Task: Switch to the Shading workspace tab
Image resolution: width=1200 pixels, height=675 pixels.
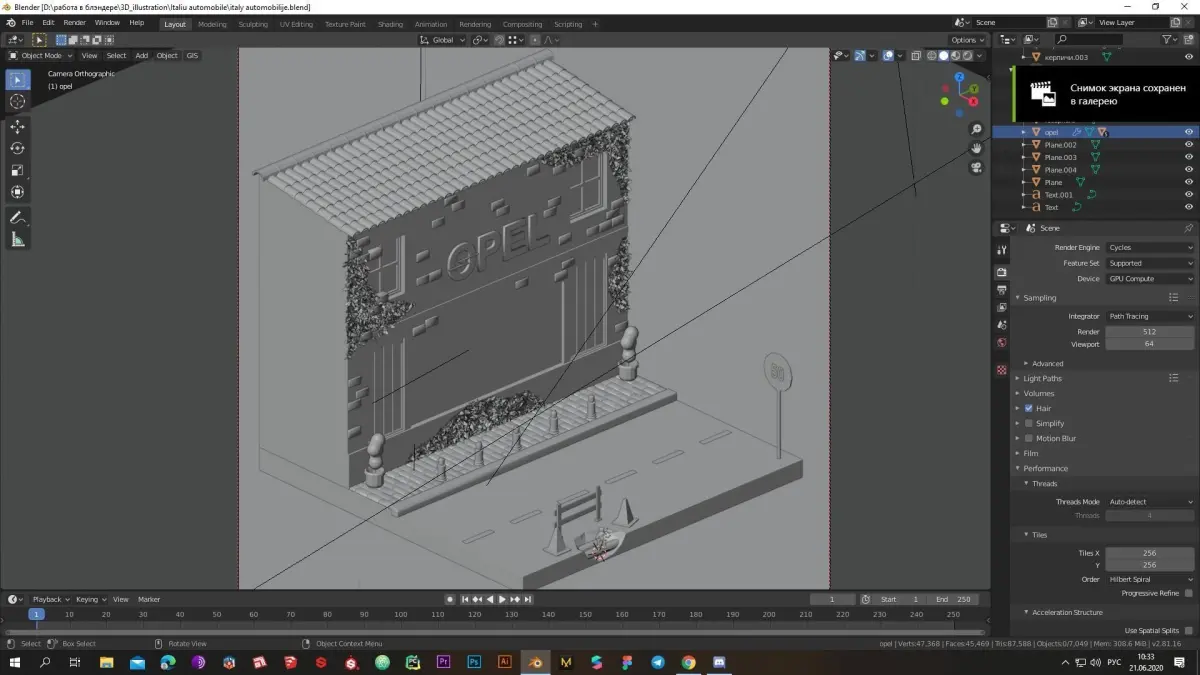Action: pos(390,24)
